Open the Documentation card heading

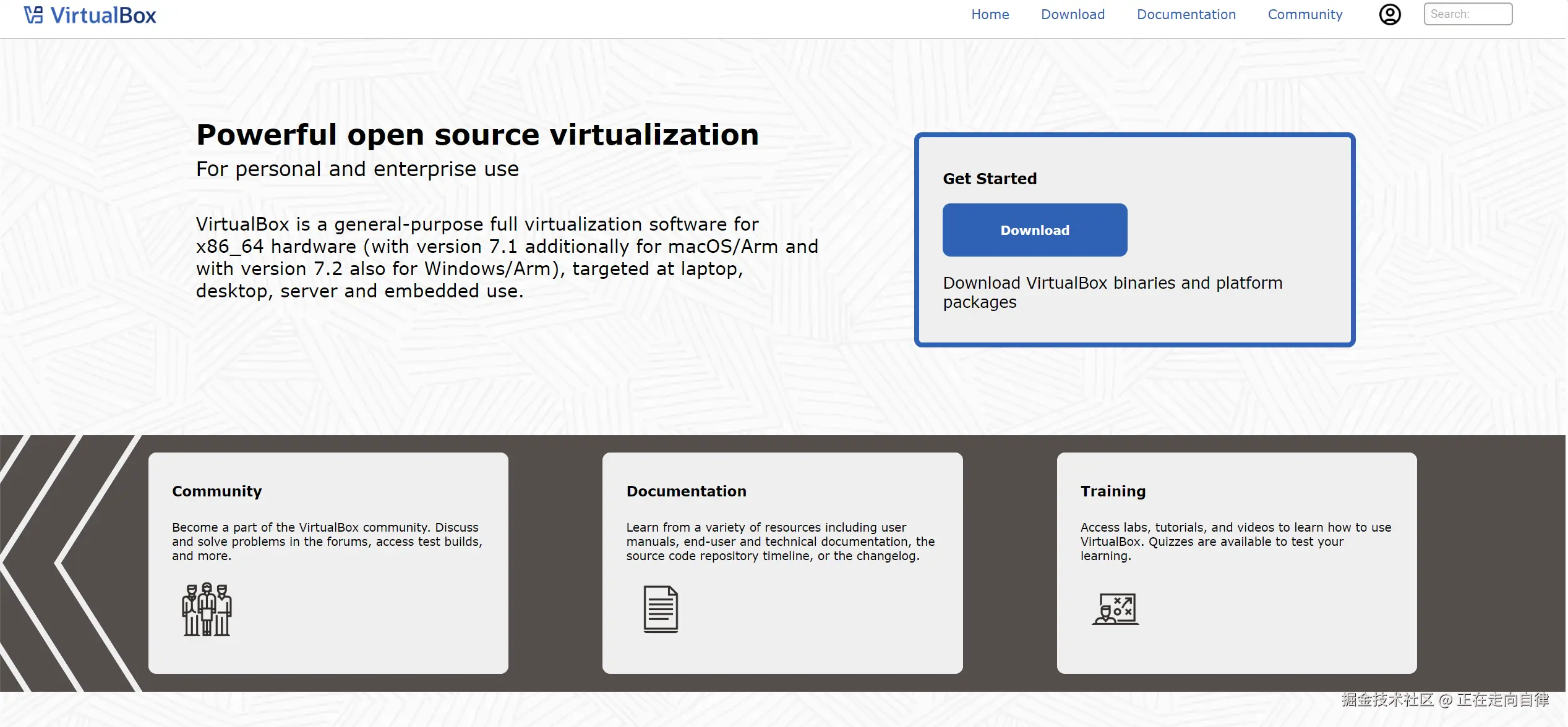(686, 491)
